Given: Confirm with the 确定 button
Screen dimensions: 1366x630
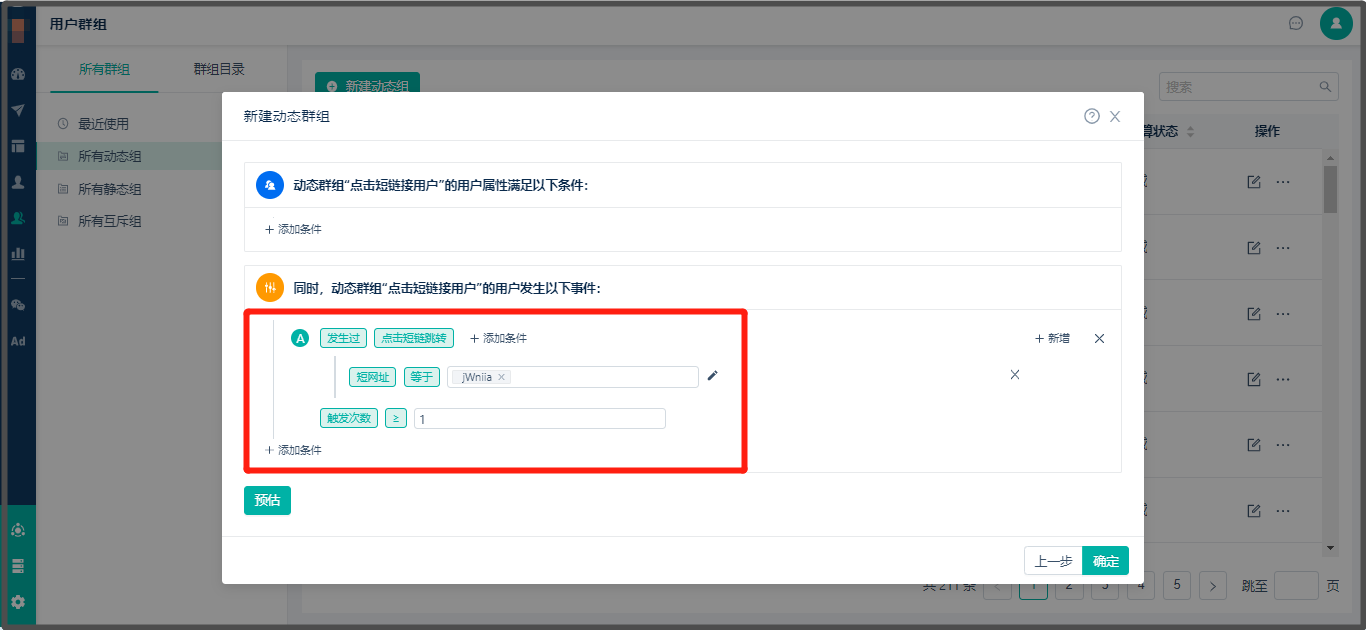Looking at the screenshot, I should click(1106, 561).
